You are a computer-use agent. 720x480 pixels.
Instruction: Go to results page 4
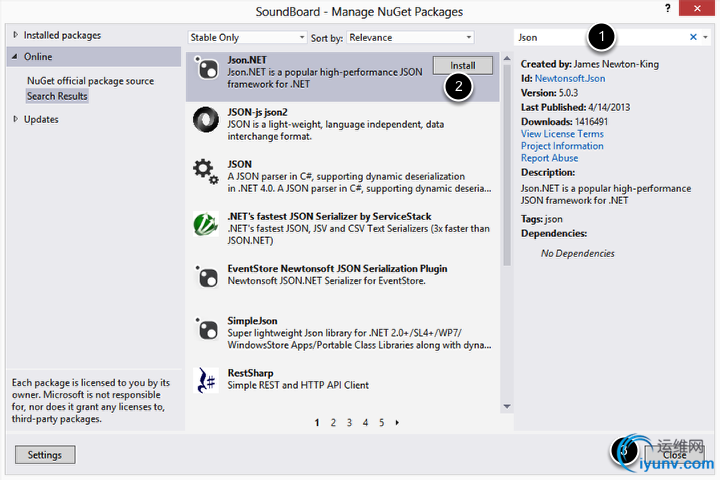pos(366,423)
